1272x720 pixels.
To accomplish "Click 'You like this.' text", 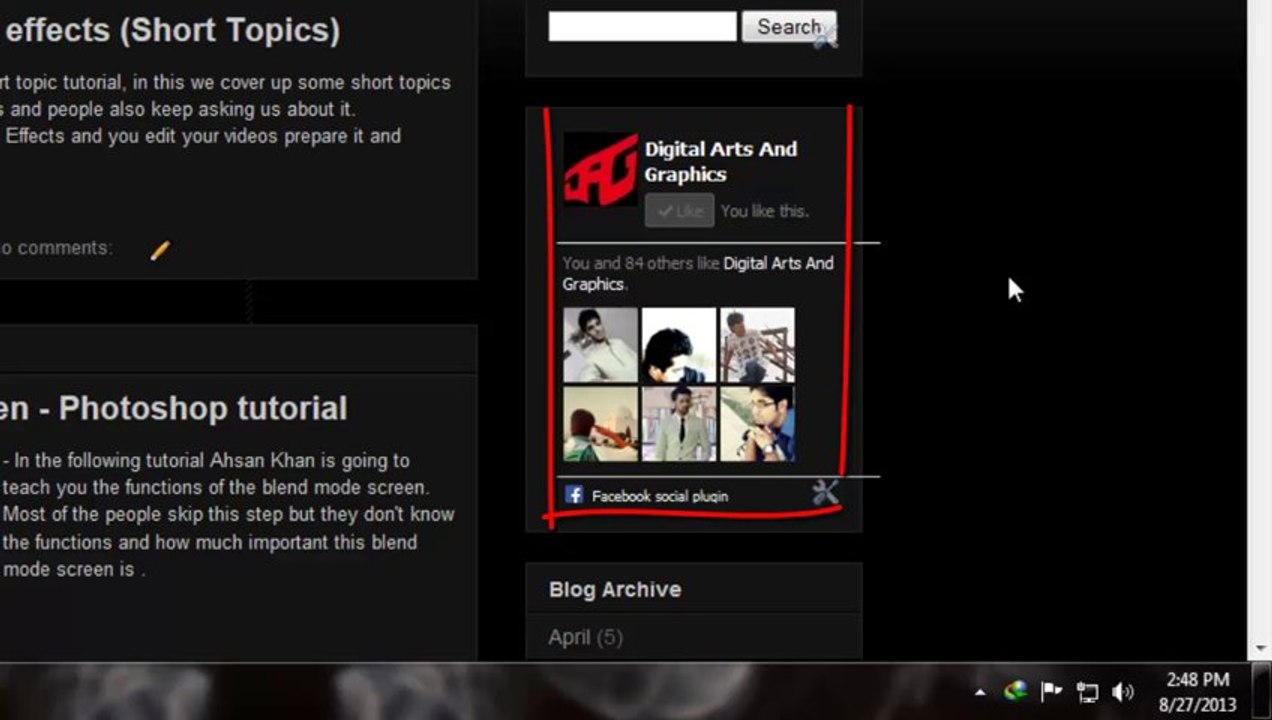I will pos(765,211).
